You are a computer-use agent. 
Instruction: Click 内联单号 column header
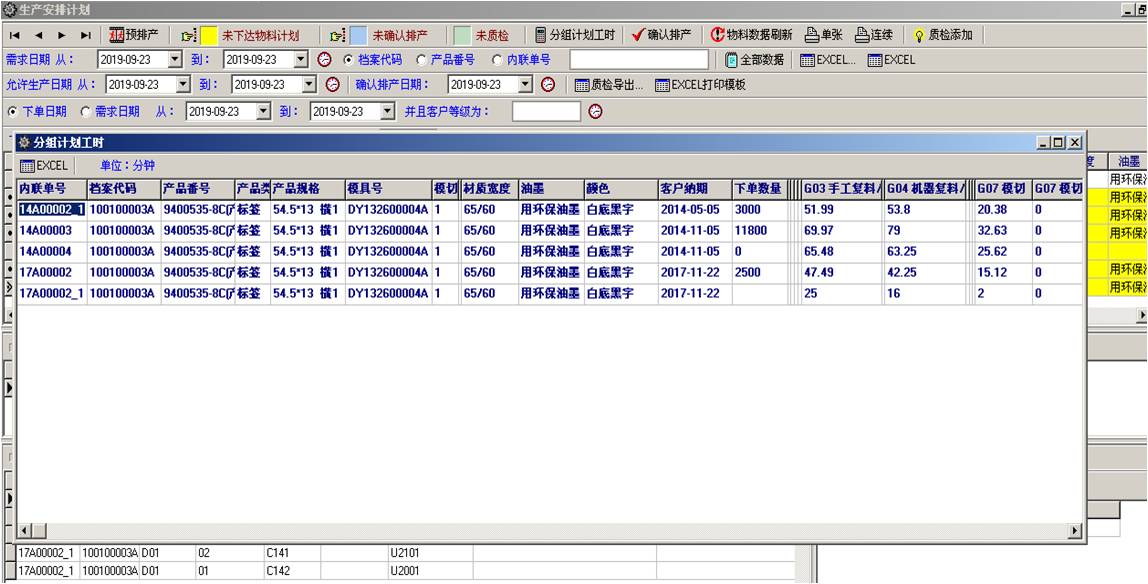tap(52, 188)
